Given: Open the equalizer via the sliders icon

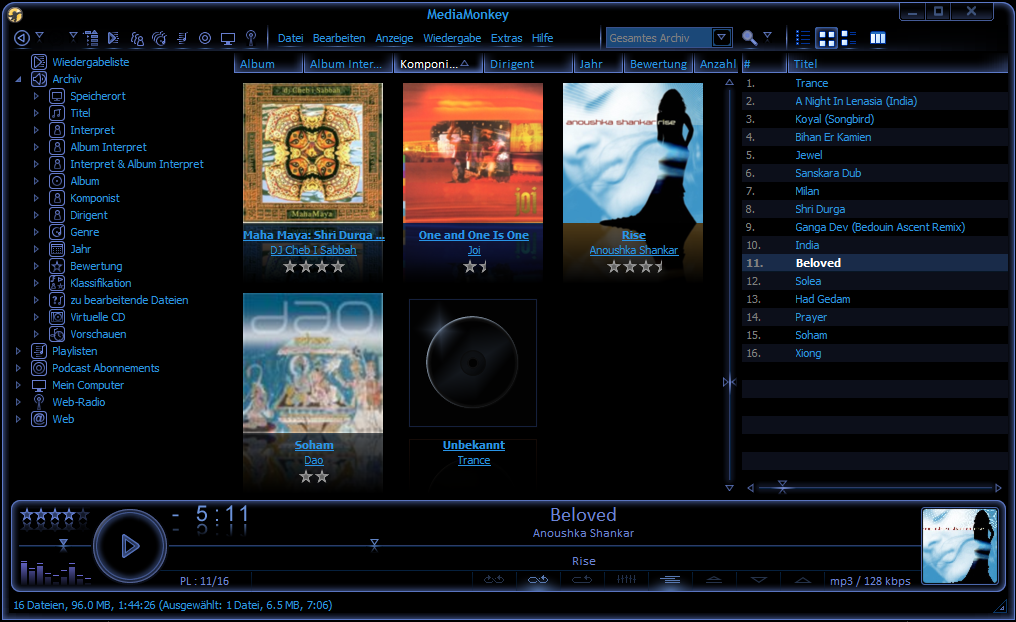Looking at the screenshot, I should point(626,580).
